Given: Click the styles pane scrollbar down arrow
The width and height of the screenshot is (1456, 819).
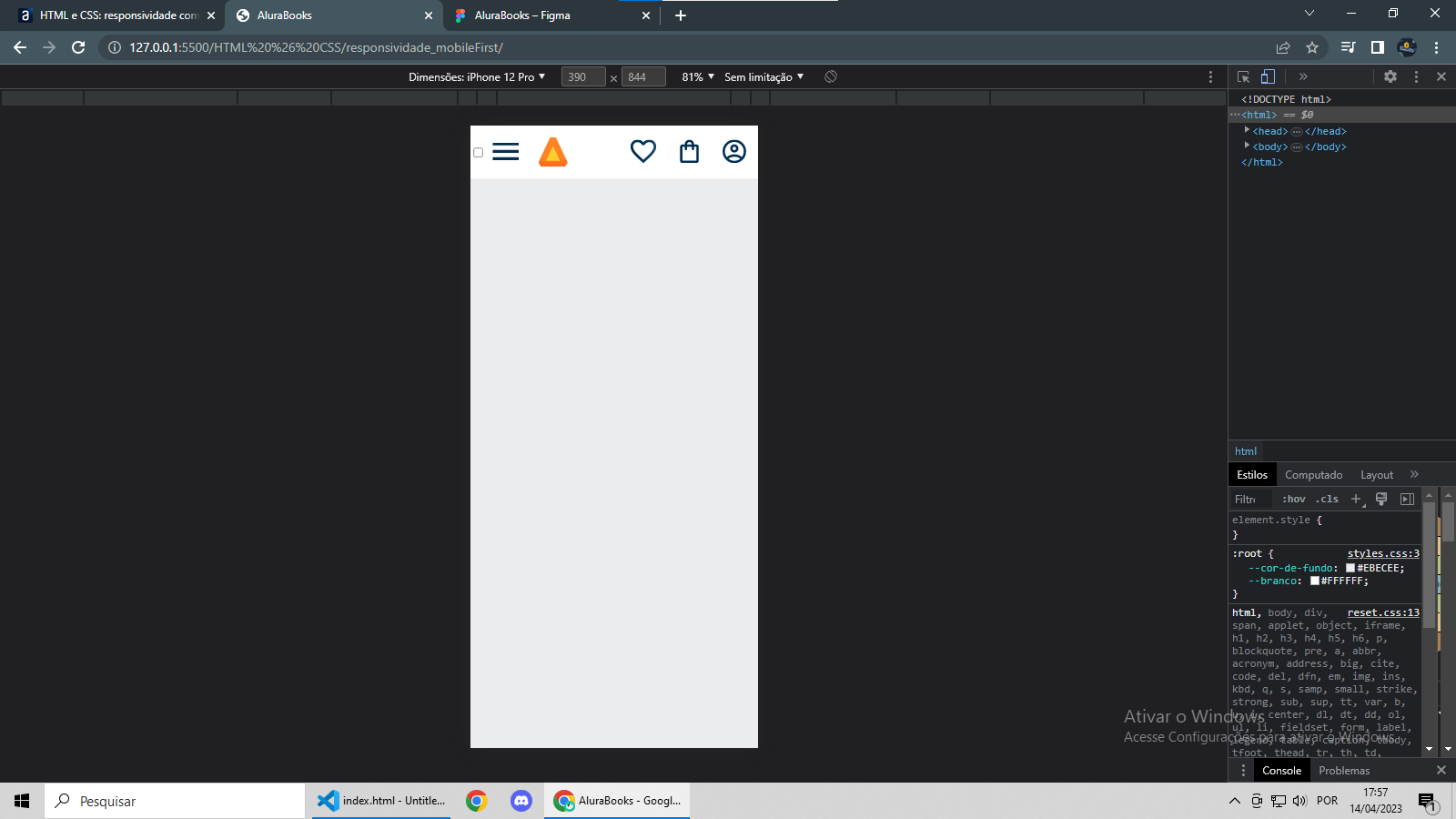Looking at the screenshot, I should click(1429, 749).
